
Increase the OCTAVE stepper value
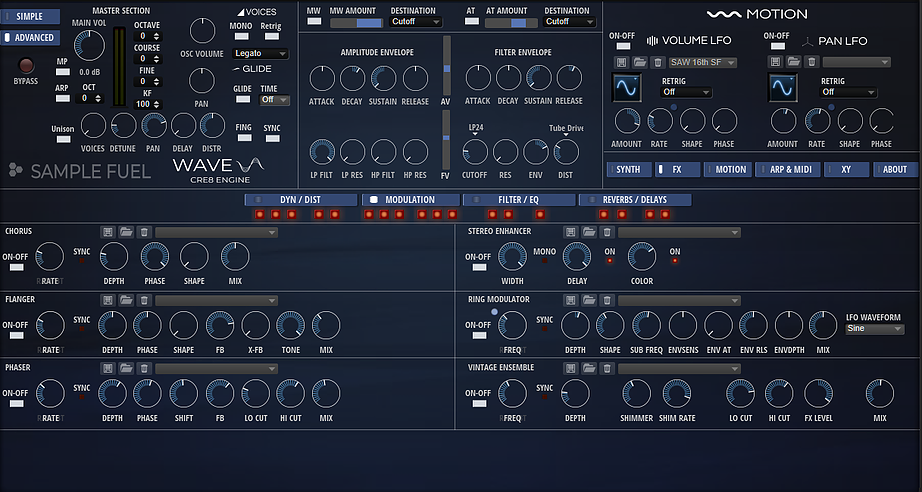pyautogui.click(x=156, y=34)
